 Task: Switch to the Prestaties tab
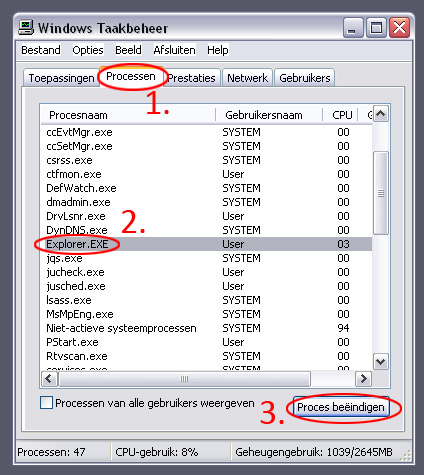(192, 78)
